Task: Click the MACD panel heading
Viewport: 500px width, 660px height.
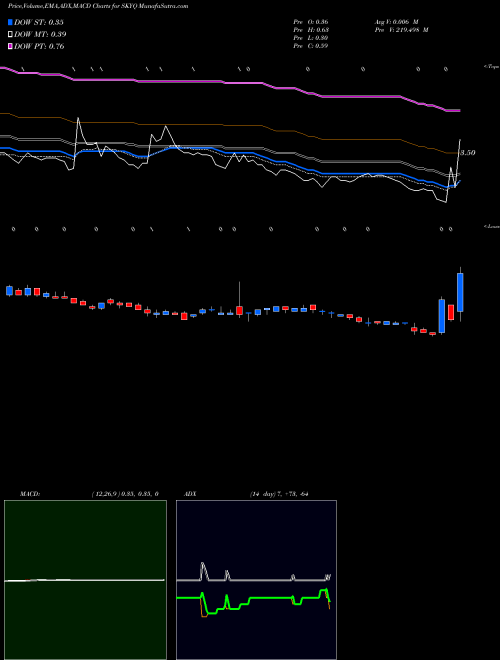Action: coord(30,494)
